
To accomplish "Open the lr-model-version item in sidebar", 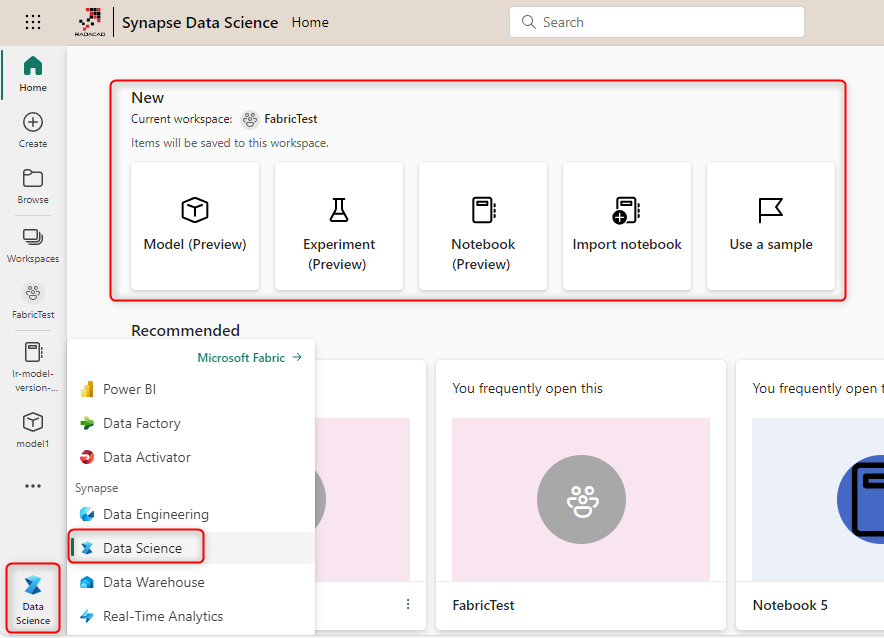I will pyautogui.click(x=32, y=362).
